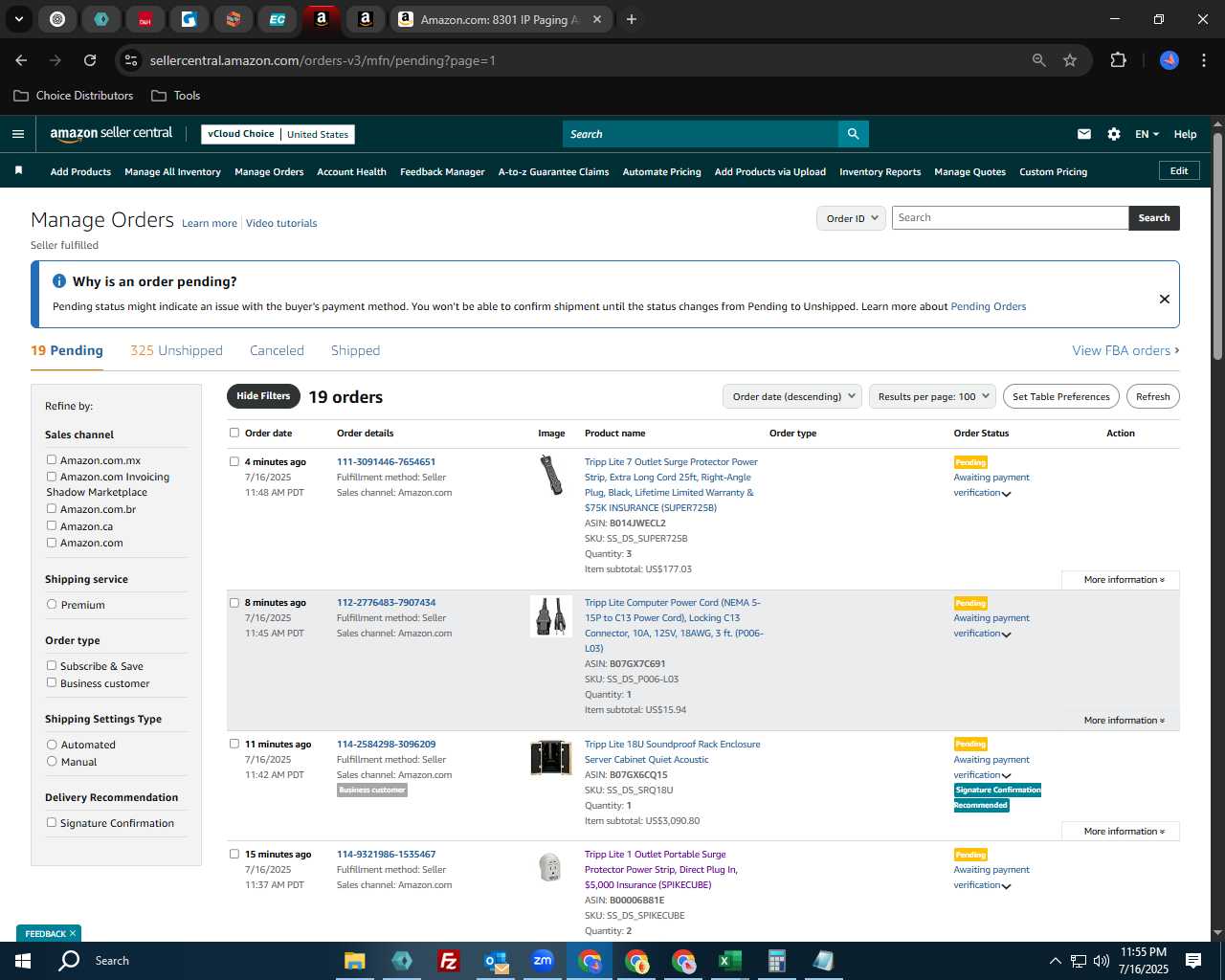Click the bookmark icon in the navigation bar

[x=18, y=171]
